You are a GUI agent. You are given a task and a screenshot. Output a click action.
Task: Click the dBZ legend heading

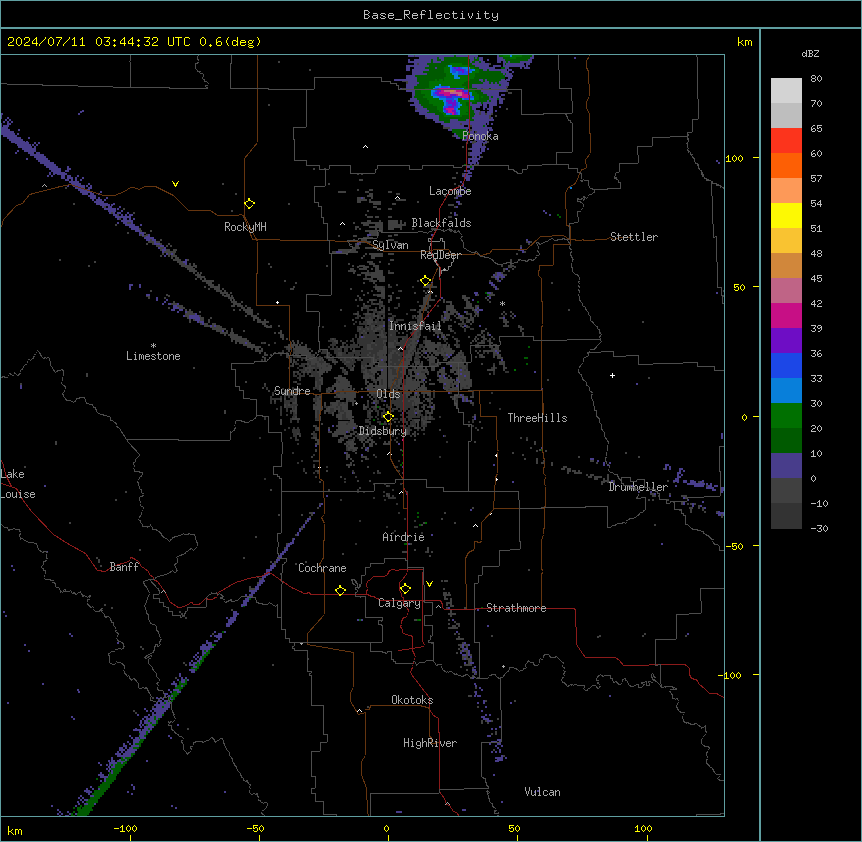point(810,54)
